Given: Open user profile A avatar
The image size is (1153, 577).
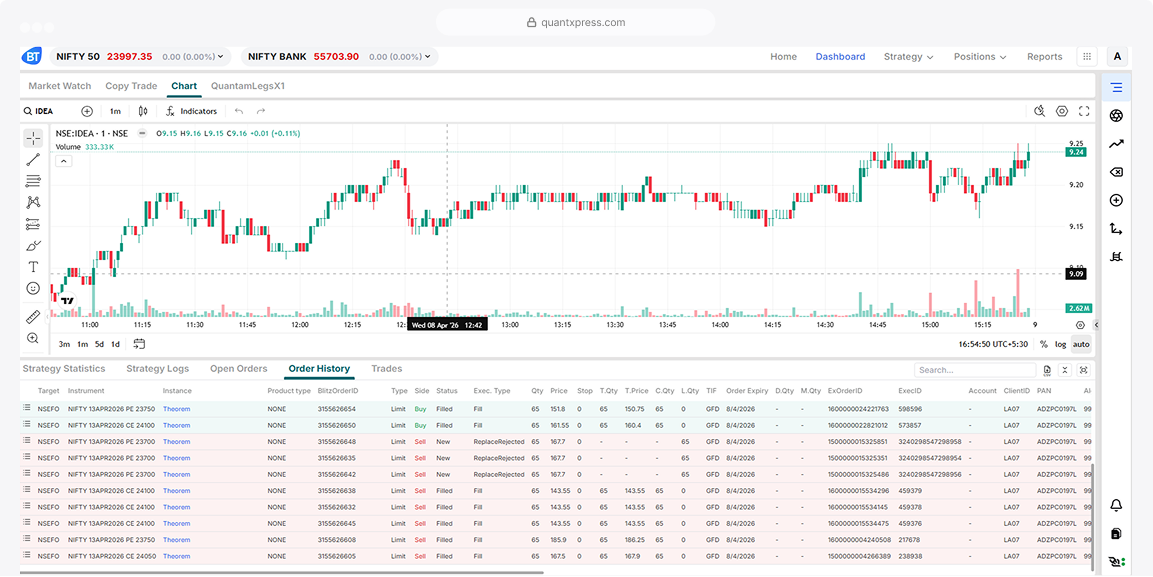Looking at the screenshot, I should 1117,57.
